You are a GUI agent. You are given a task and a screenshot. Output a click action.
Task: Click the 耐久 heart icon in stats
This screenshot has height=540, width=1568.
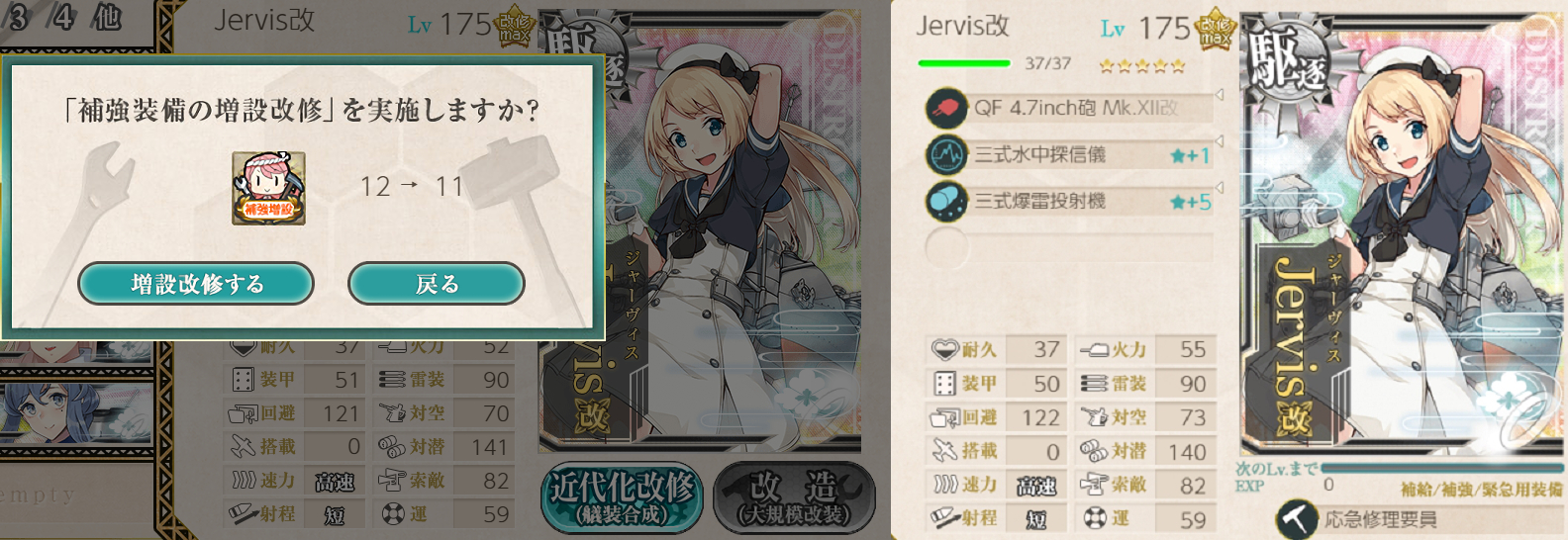coord(945,349)
